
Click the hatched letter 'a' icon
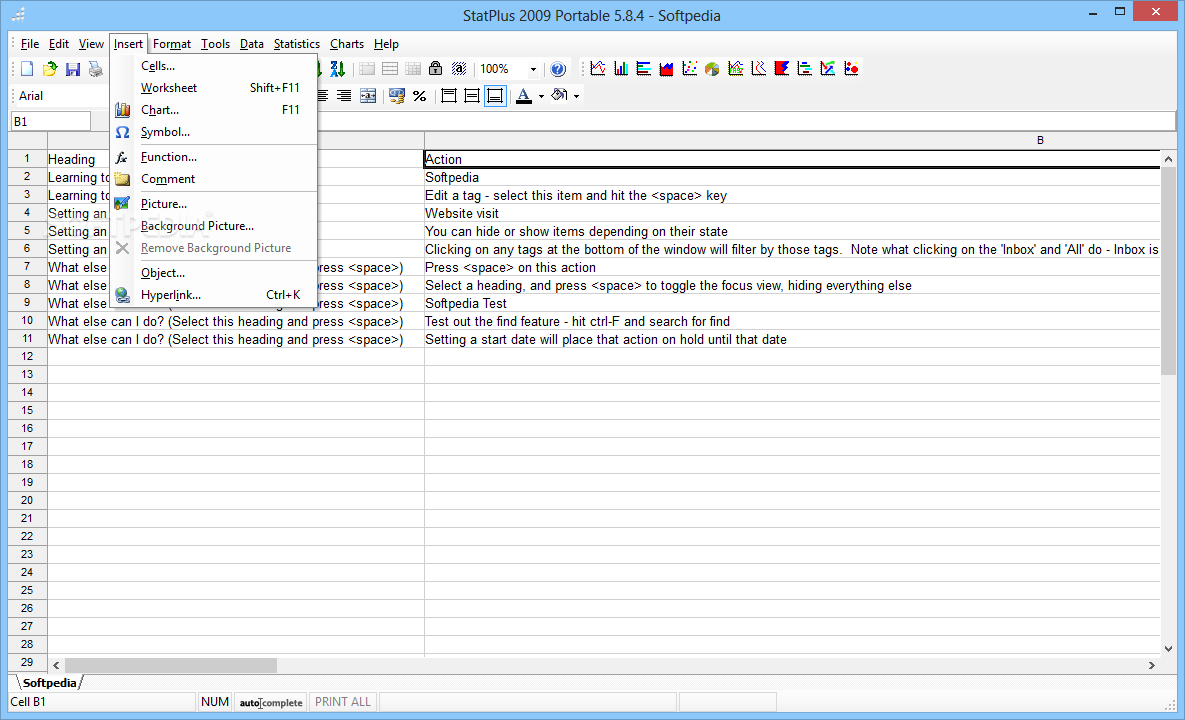tap(459, 69)
